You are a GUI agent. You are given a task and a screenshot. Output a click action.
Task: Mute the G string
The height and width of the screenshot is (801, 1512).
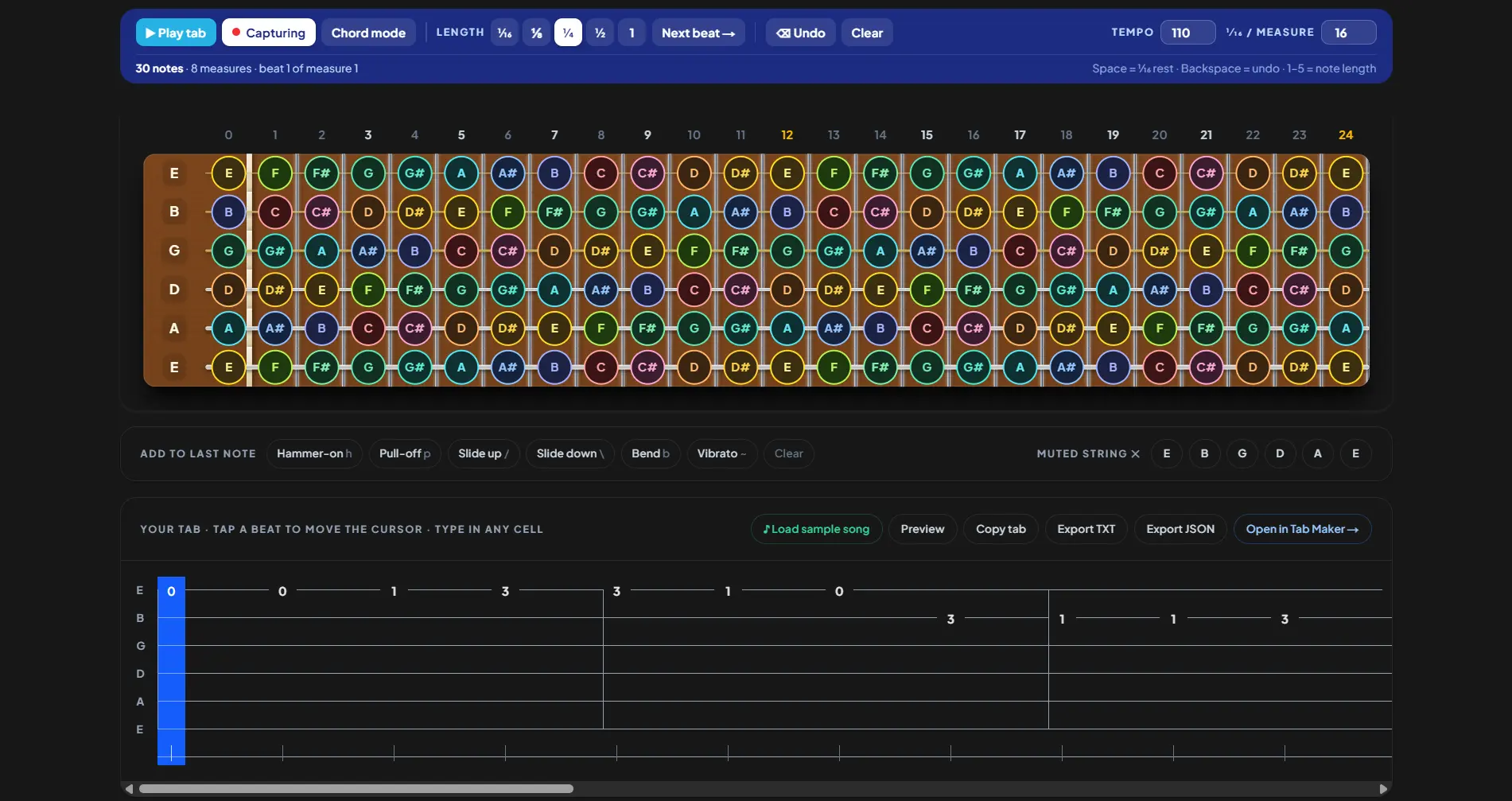[1242, 453]
